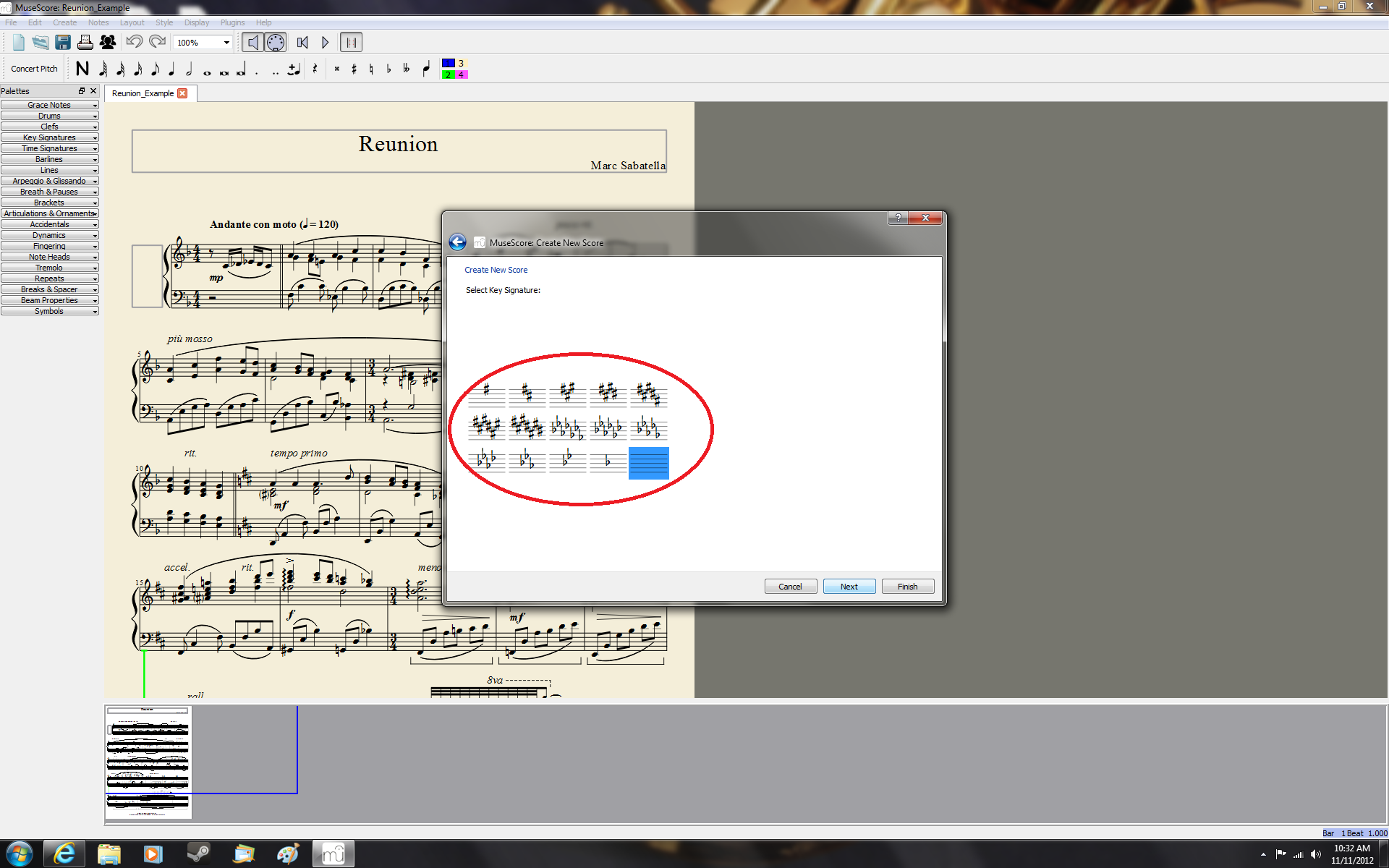The image size is (1389, 868).
Task: Expand the Time Signatures palette
Action: tap(50, 148)
